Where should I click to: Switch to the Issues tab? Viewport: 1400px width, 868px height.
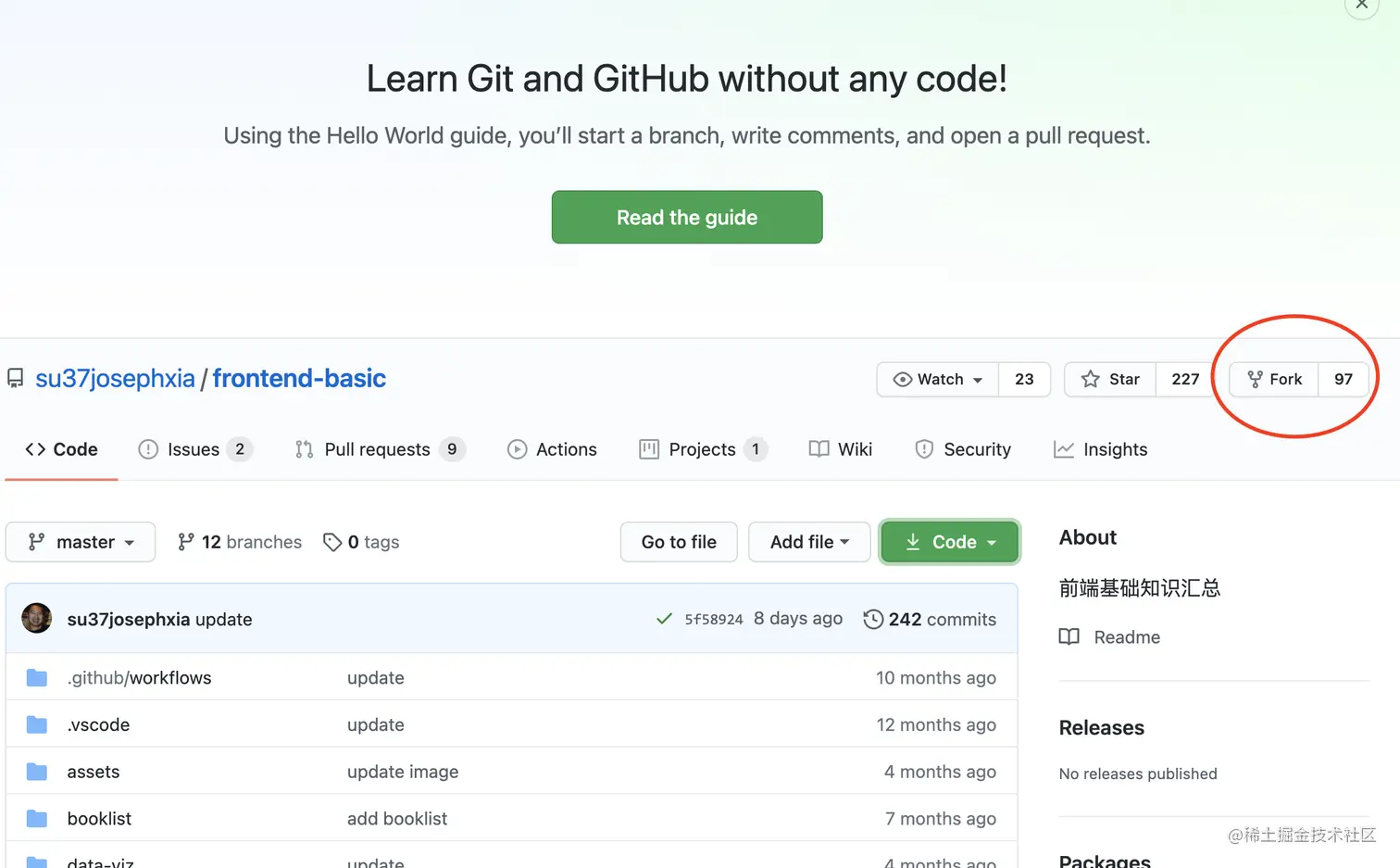click(x=194, y=450)
